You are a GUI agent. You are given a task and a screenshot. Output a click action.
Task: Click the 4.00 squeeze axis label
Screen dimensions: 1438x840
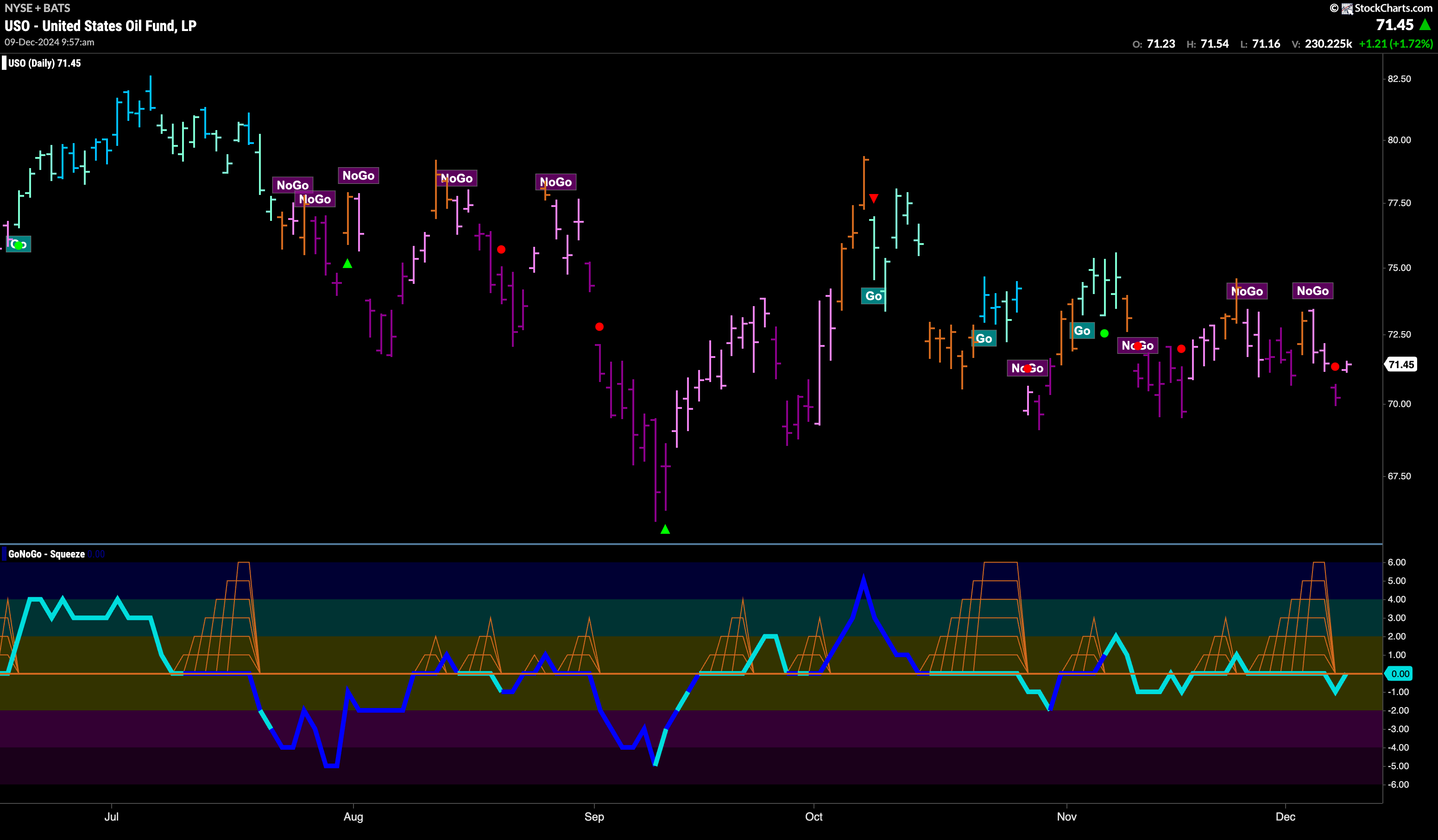tap(1396, 599)
